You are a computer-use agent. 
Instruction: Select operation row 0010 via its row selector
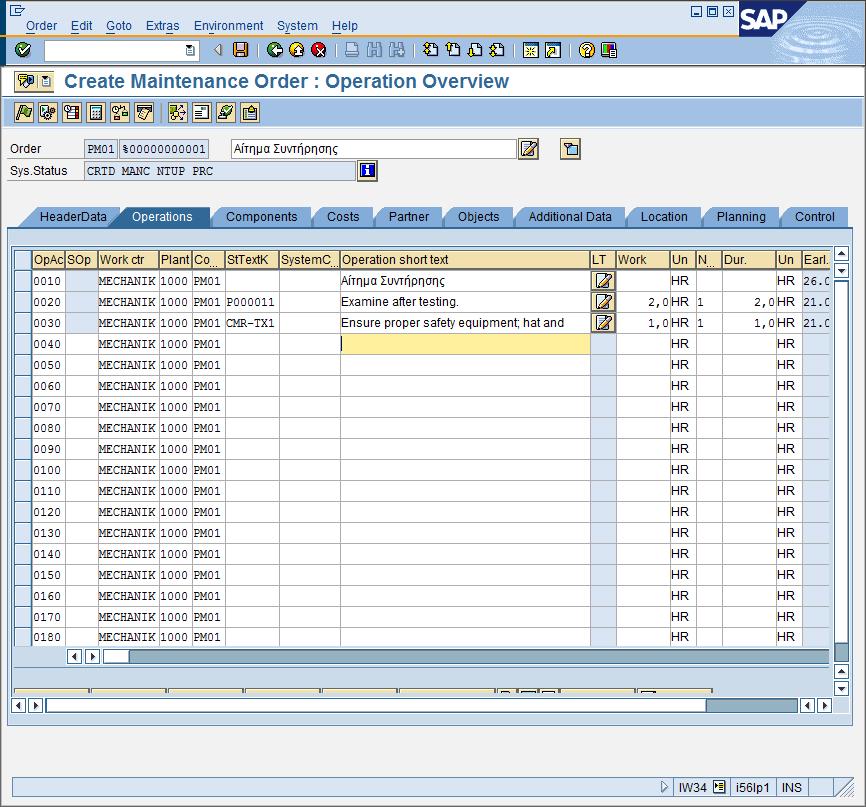pyautogui.click(x=23, y=281)
